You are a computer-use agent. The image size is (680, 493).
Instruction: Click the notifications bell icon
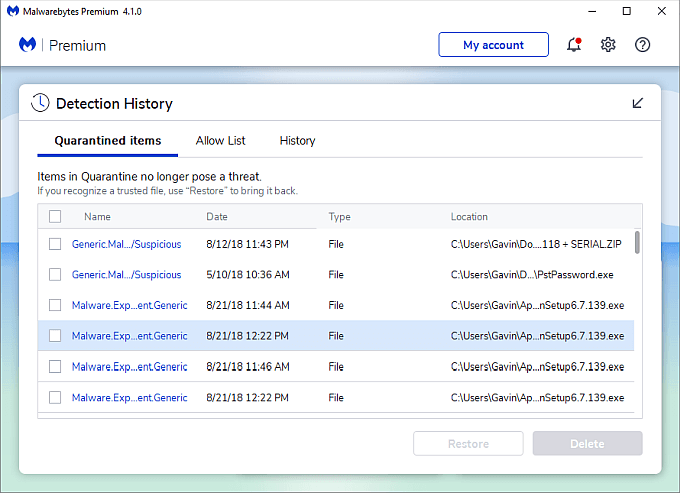573,45
